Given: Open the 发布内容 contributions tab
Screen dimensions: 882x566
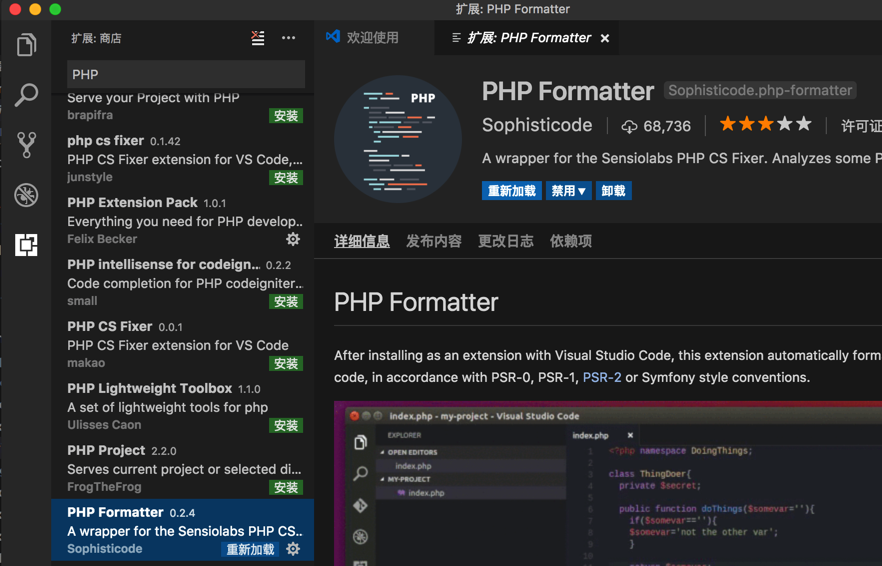Looking at the screenshot, I should [x=434, y=241].
